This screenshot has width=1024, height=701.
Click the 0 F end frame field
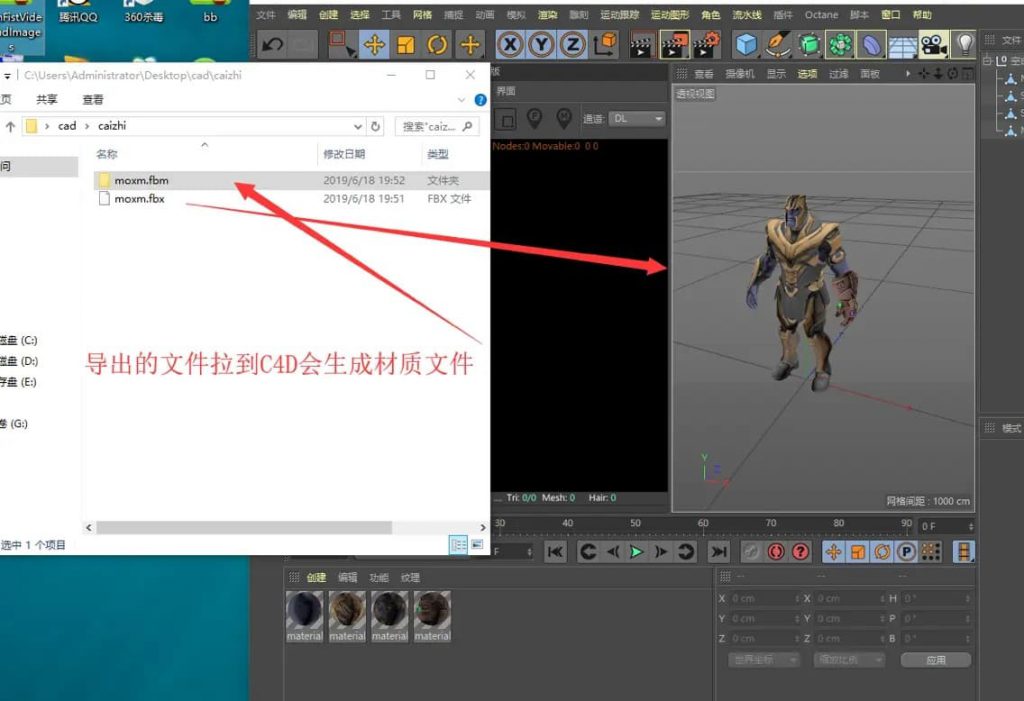coord(946,526)
